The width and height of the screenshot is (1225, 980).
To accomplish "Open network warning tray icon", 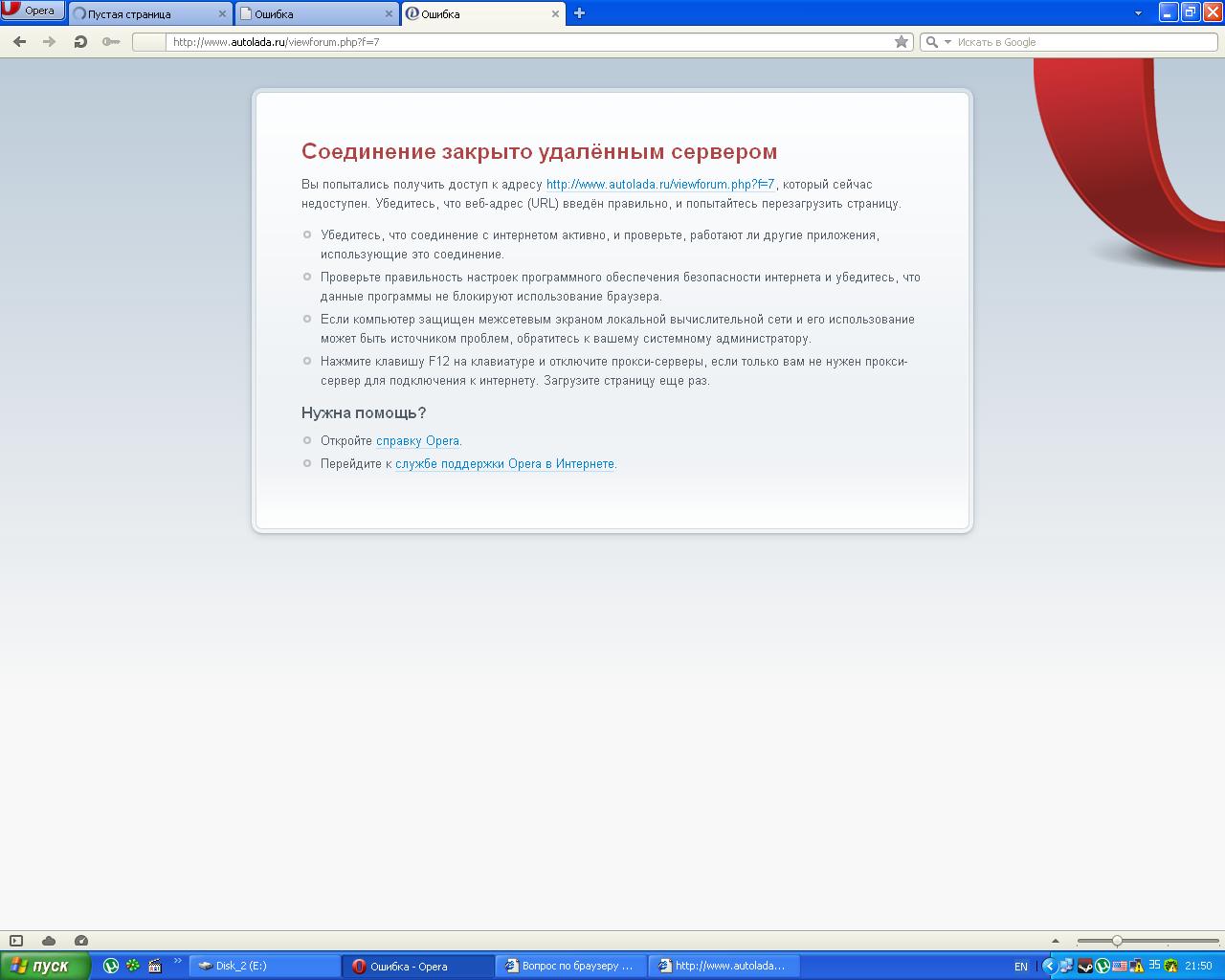I will coord(1137,966).
